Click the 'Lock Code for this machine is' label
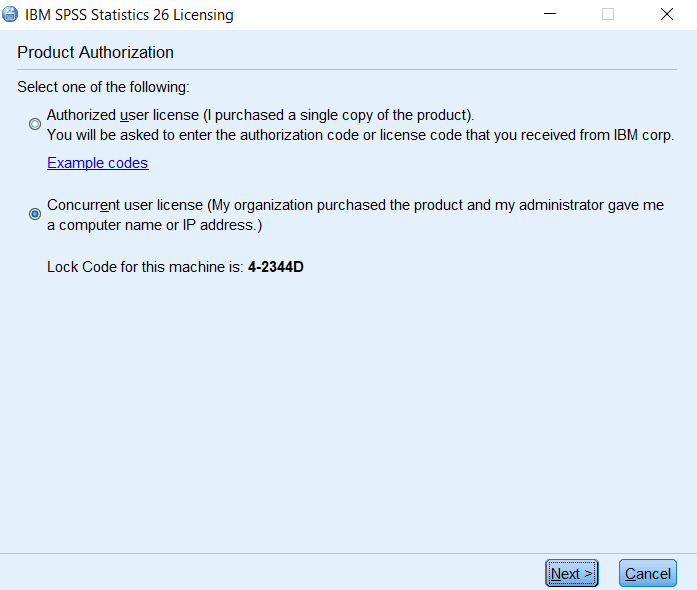The image size is (697, 590). (x=145, y=267)
